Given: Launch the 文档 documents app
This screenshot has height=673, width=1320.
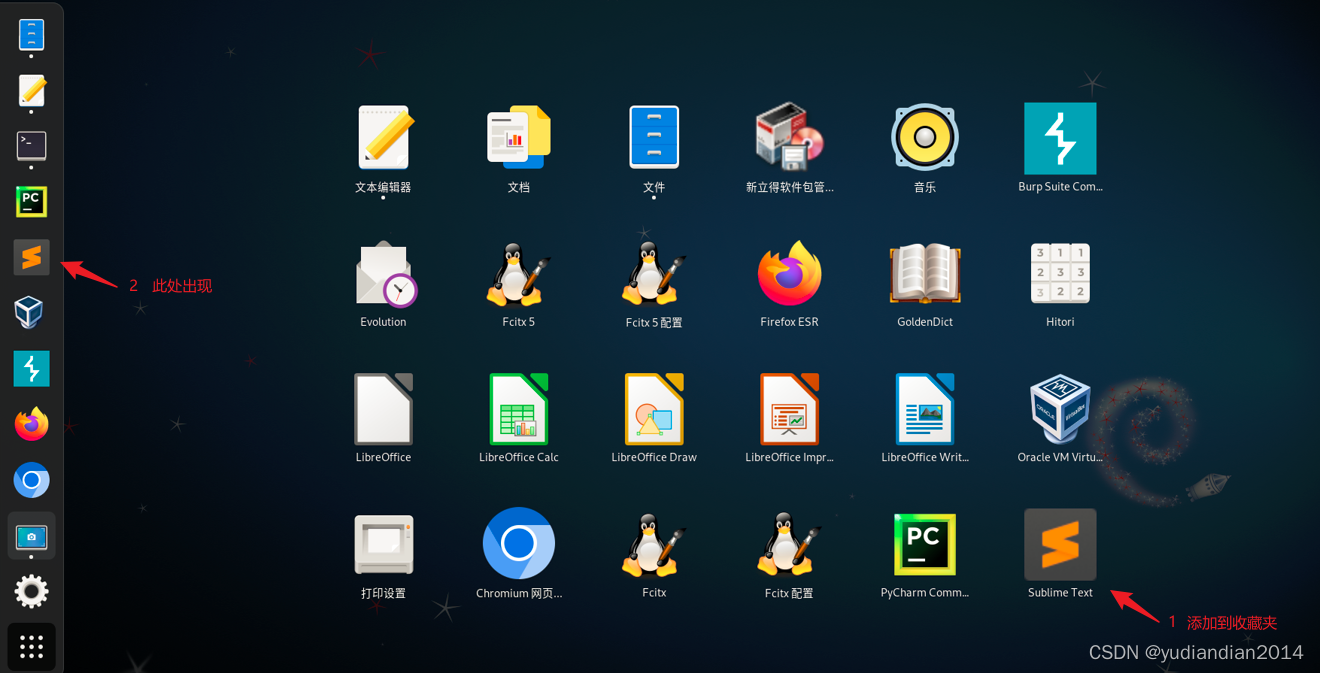Looking at the screenshot, I should click(519, 138).
